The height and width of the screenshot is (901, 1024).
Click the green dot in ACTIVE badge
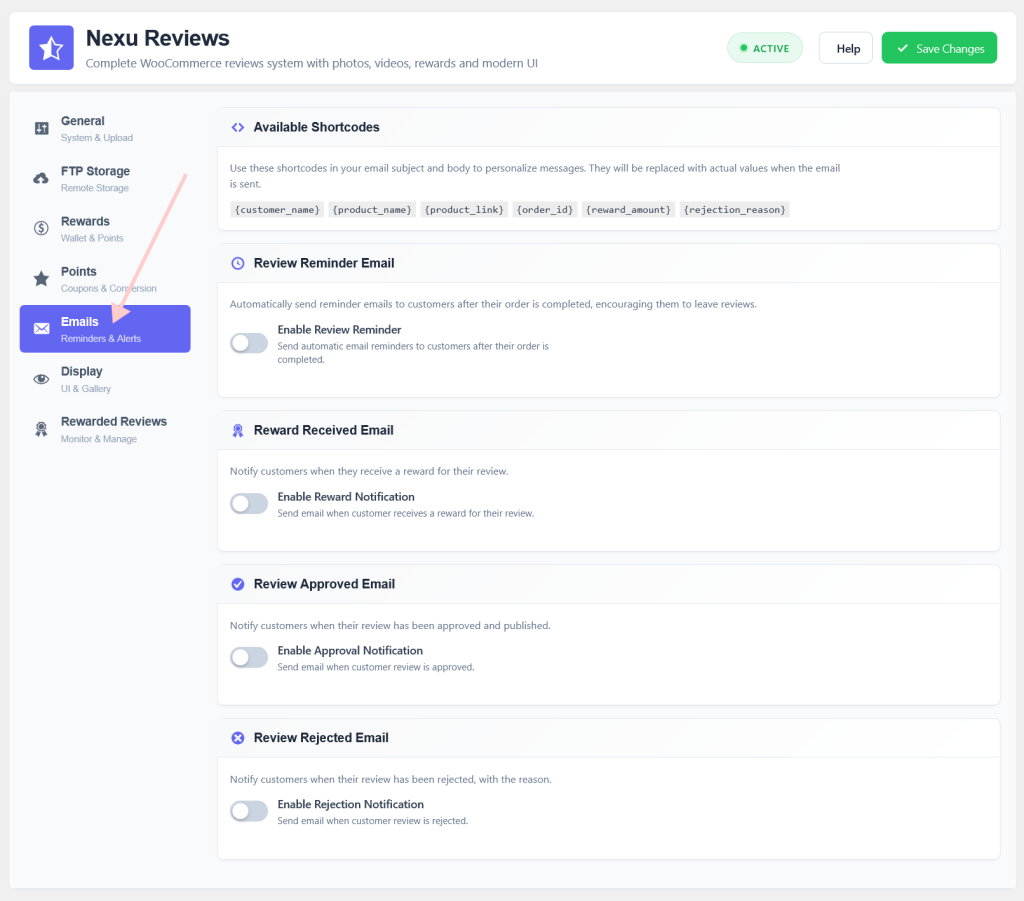coord(743,48)
